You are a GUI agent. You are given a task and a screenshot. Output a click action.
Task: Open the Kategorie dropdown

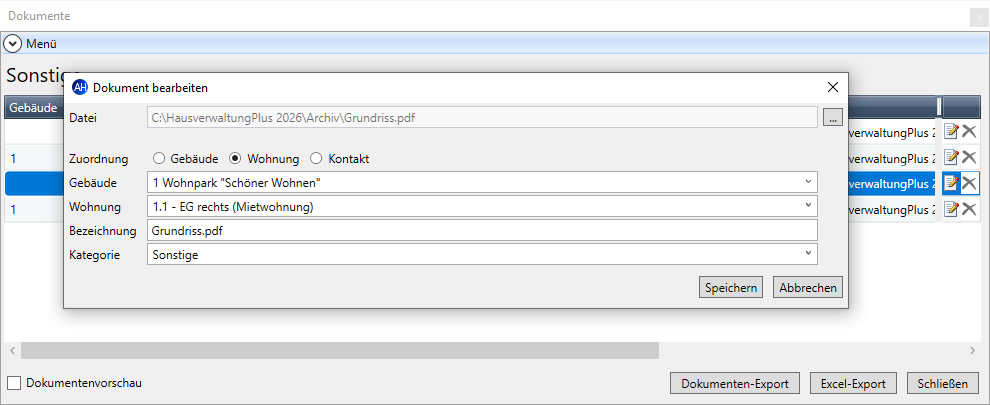pos(482,255)
